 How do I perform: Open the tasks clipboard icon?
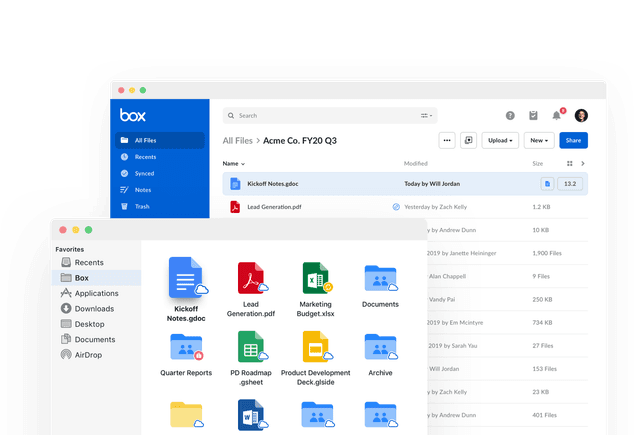[533, 116]
